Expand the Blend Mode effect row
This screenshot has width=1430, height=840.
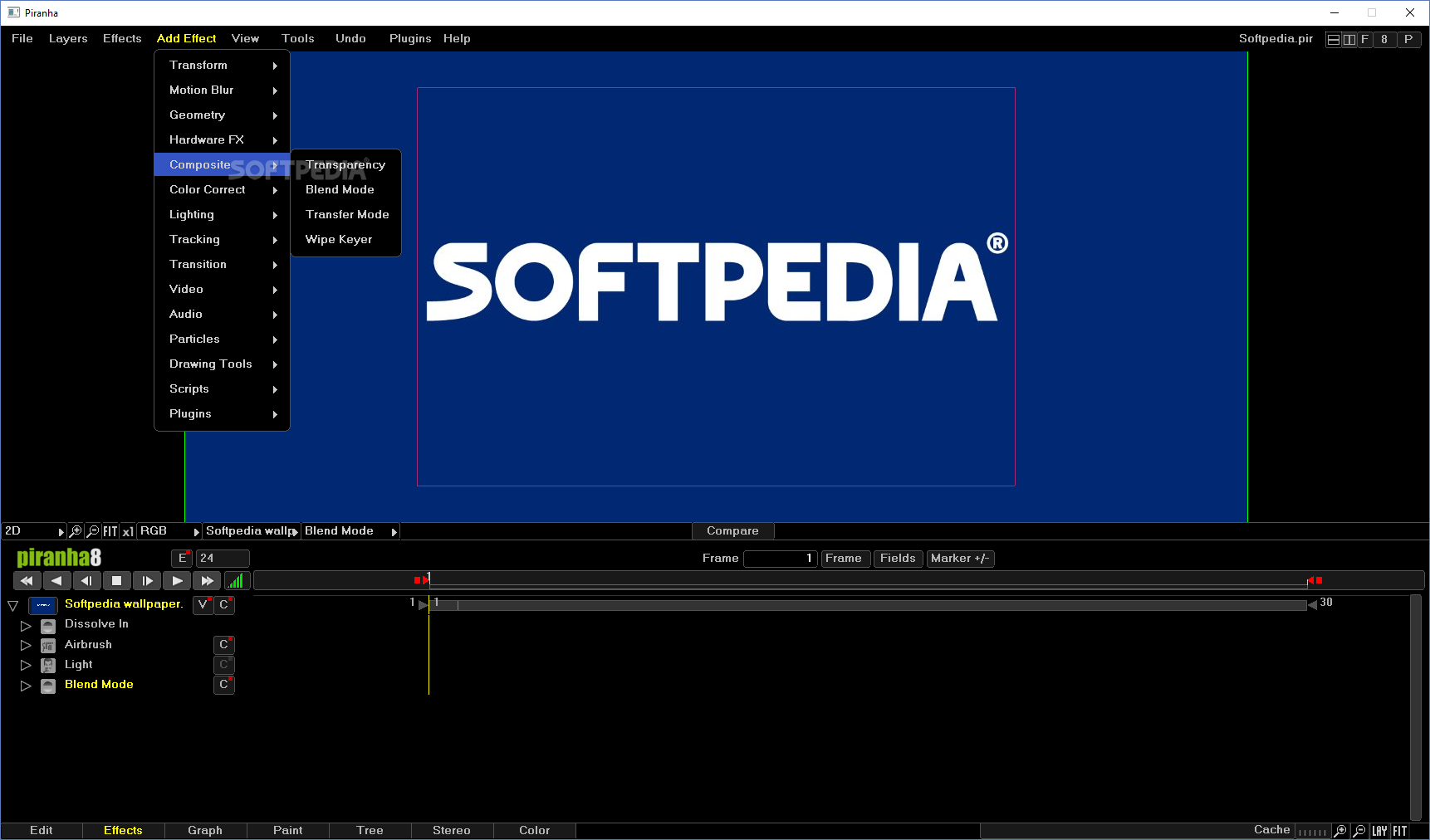26,686
